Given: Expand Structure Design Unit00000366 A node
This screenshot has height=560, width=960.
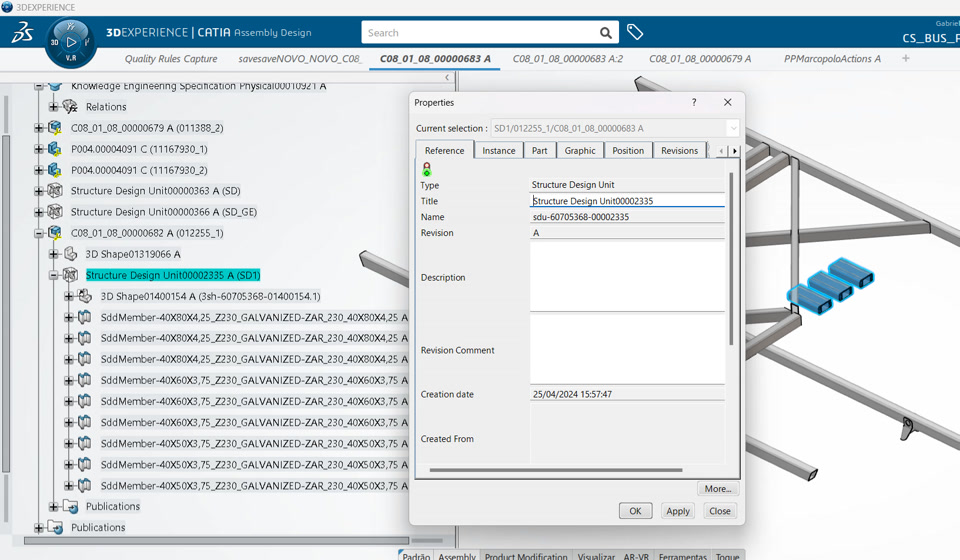Looking at the screenshot, I should point(39,212).
